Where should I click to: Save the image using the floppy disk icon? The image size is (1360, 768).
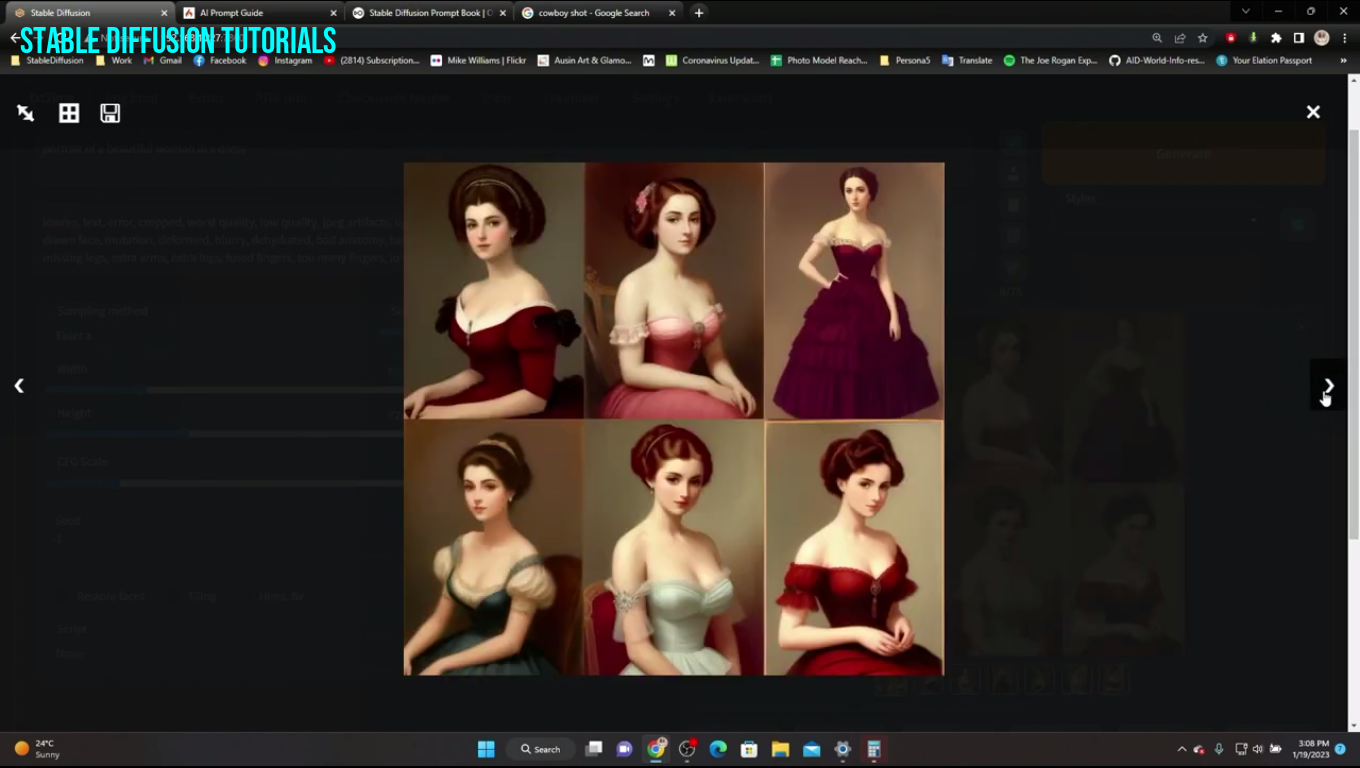click(x=110, y=113)
